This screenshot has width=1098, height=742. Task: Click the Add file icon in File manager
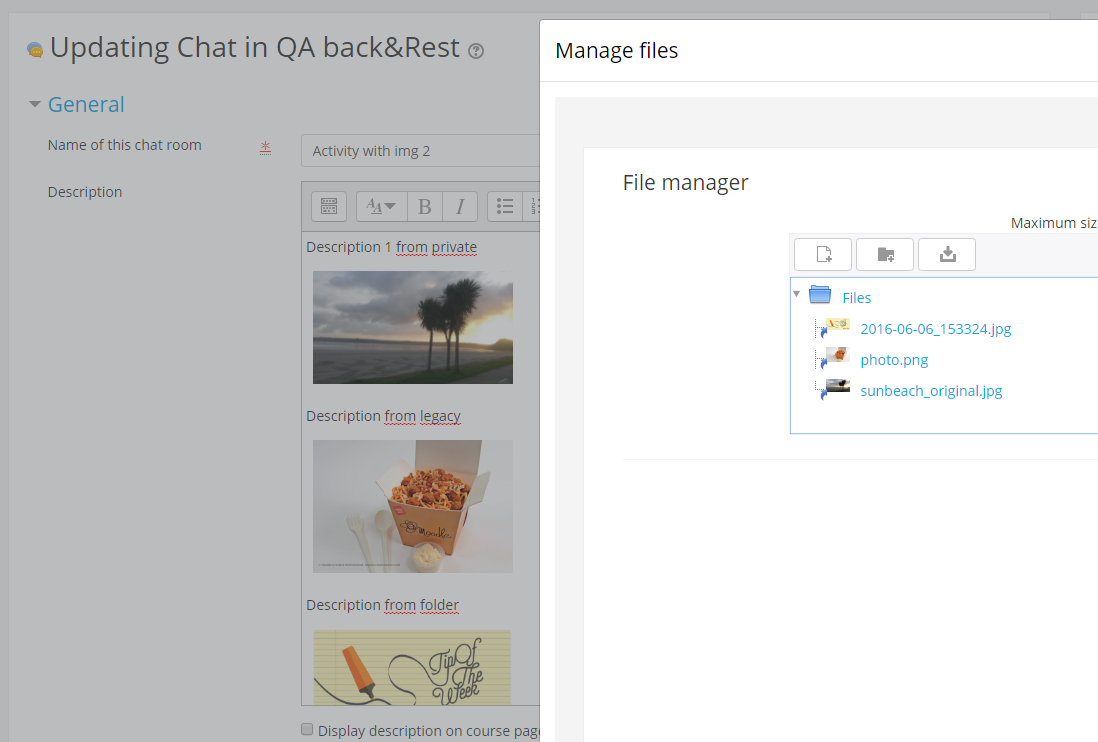click(823, 254)
